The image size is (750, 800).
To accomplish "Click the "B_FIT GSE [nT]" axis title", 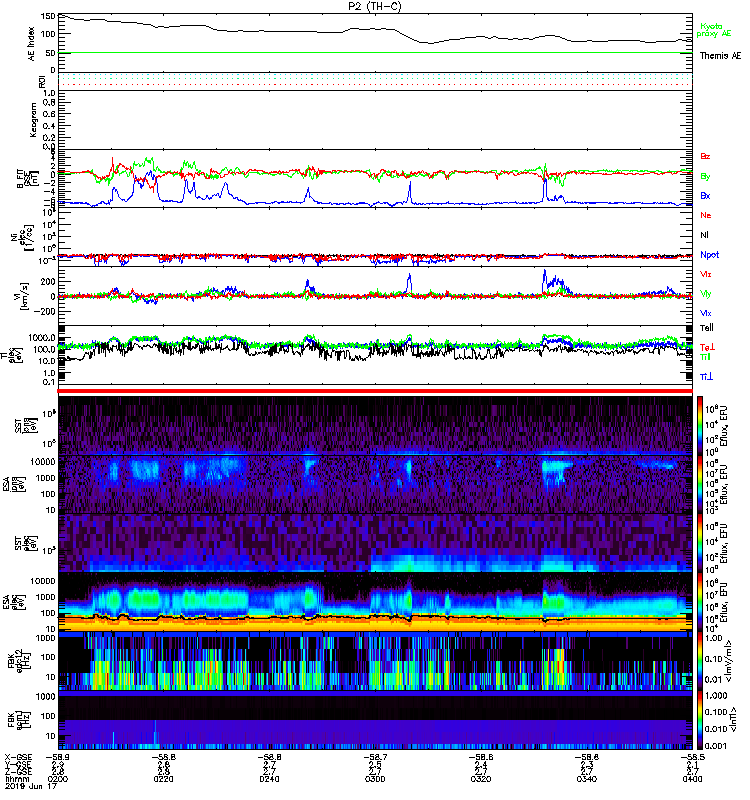I will (x=28, y=179).
